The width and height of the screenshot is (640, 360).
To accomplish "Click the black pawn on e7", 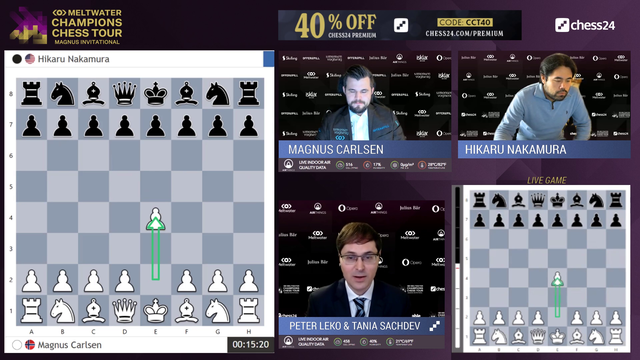I will click(156, 125).
